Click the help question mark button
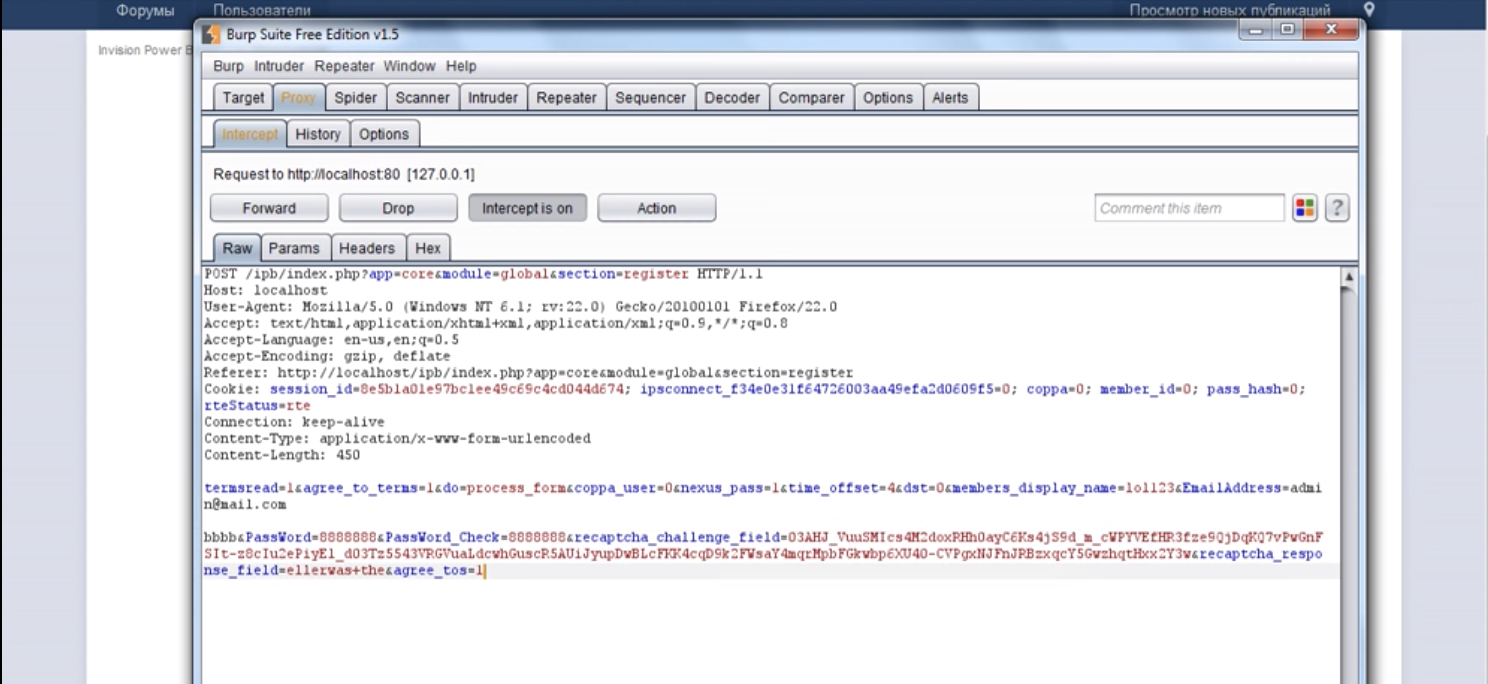1488x684 pixels. [x=1337, y=208]
